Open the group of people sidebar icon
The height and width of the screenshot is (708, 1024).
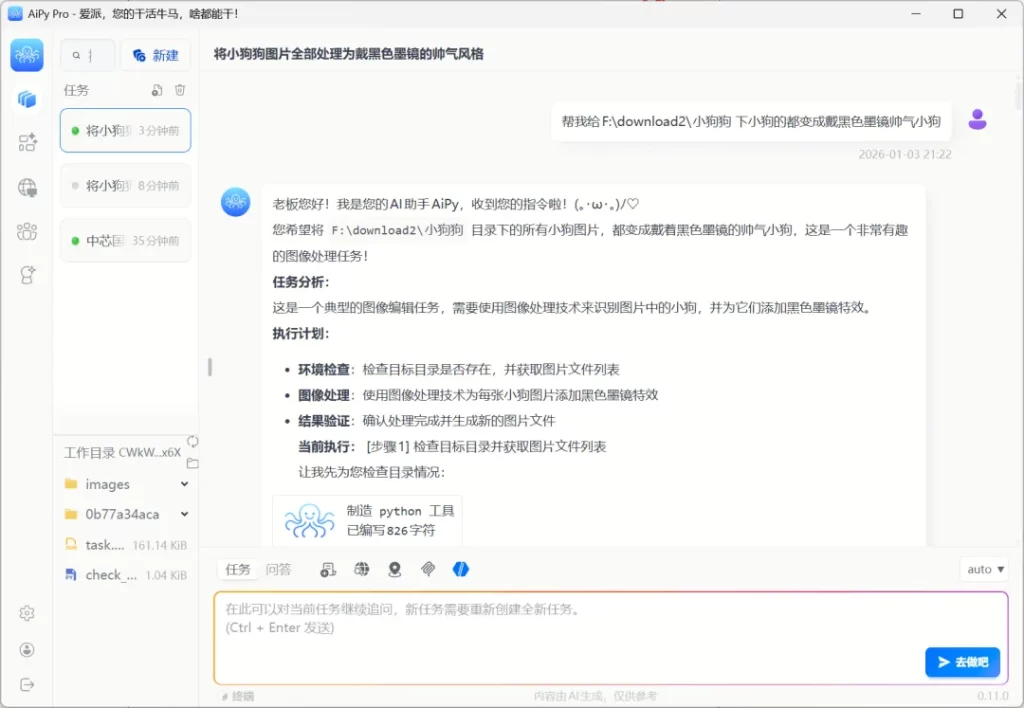click(x=27, y=231)
